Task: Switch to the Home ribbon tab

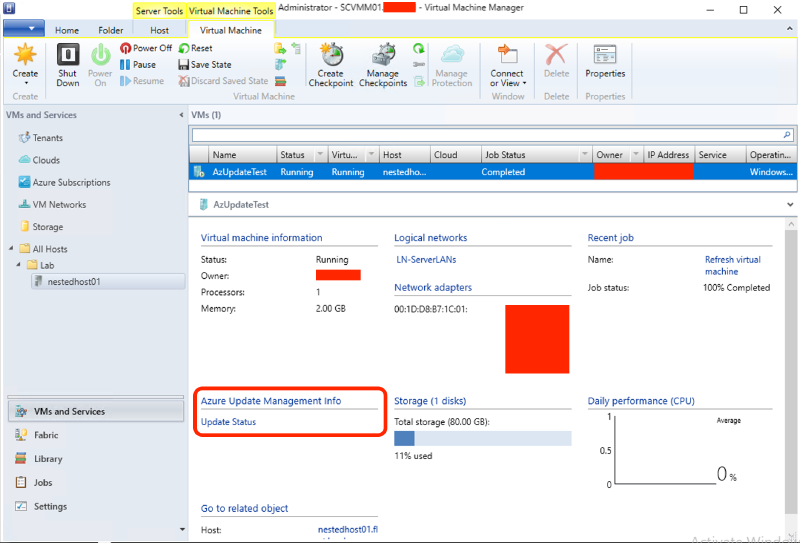Action: click(67, 31)
